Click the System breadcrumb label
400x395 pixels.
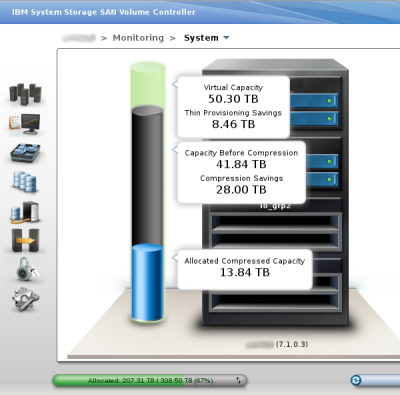coord(201,38)
